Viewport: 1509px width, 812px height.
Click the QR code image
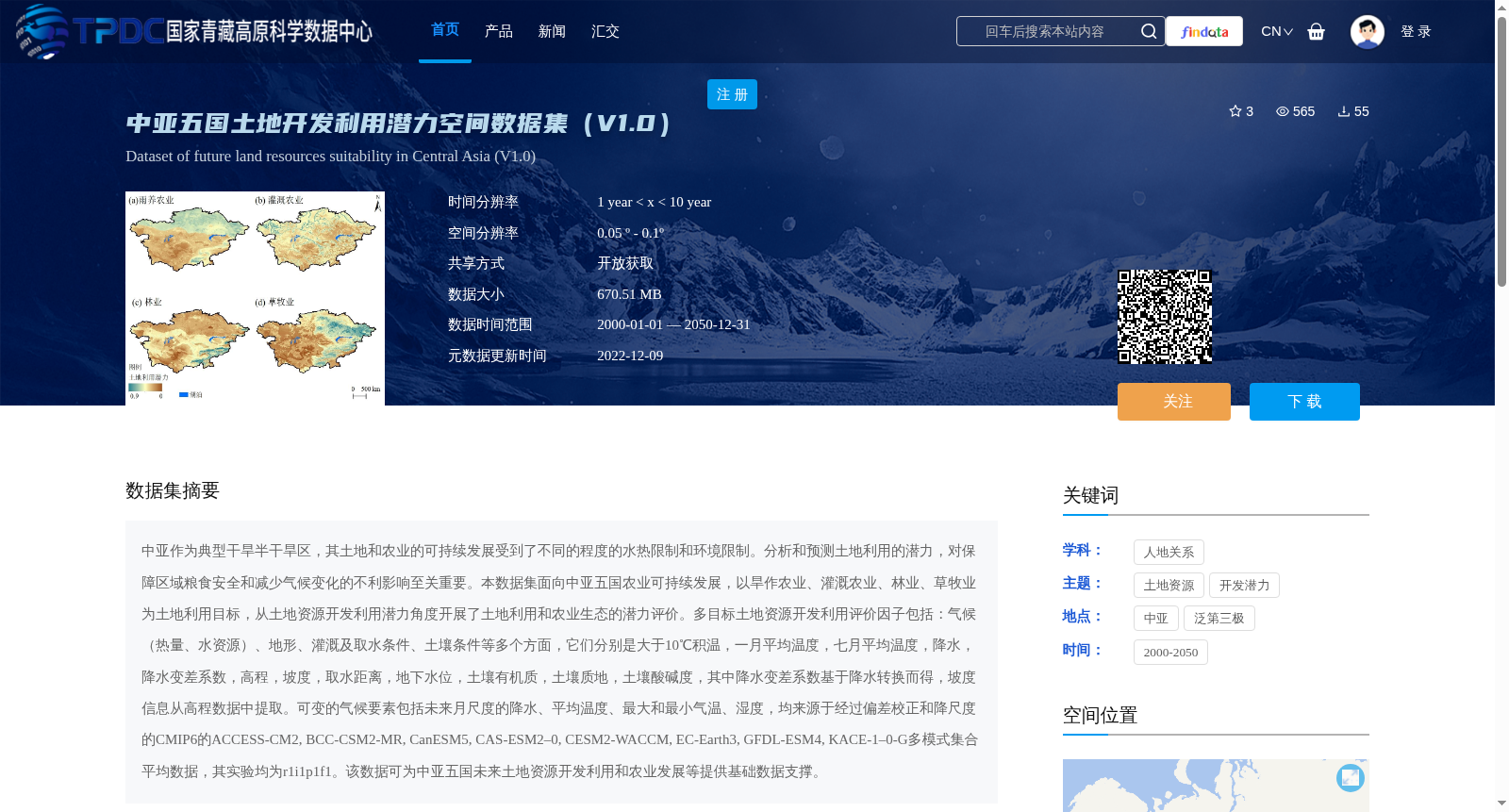point(1165,317)
